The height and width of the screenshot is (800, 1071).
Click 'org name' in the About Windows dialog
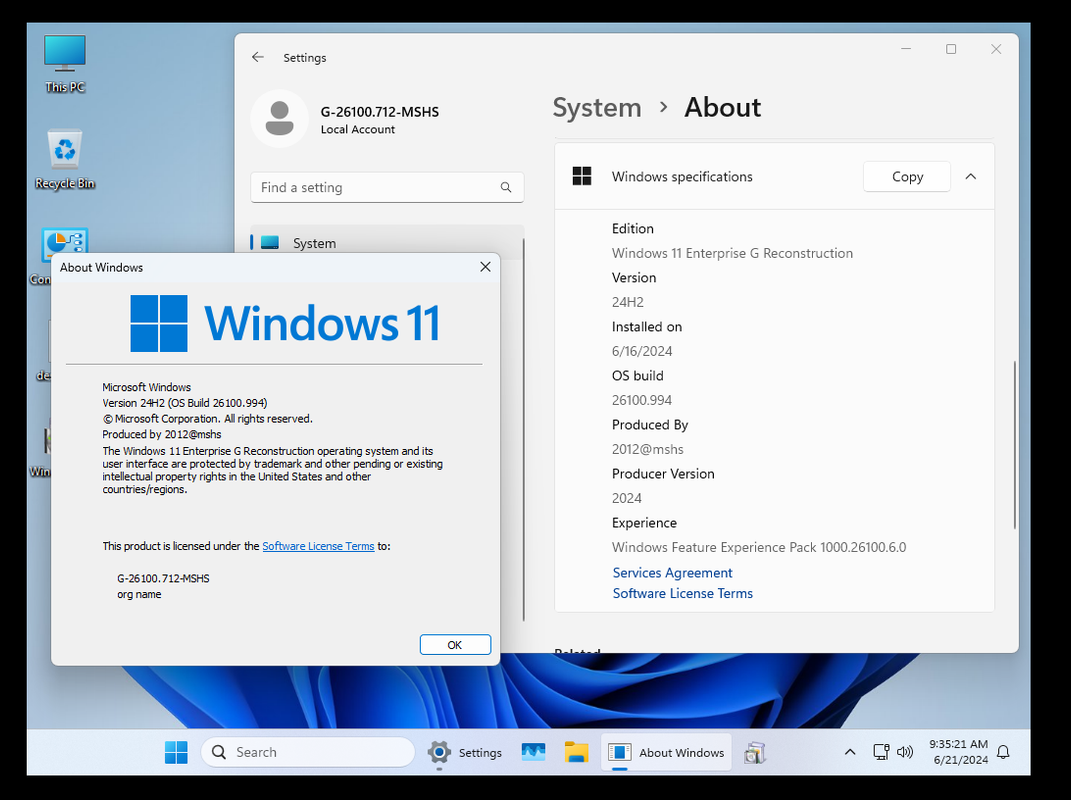tap(139, 594)
